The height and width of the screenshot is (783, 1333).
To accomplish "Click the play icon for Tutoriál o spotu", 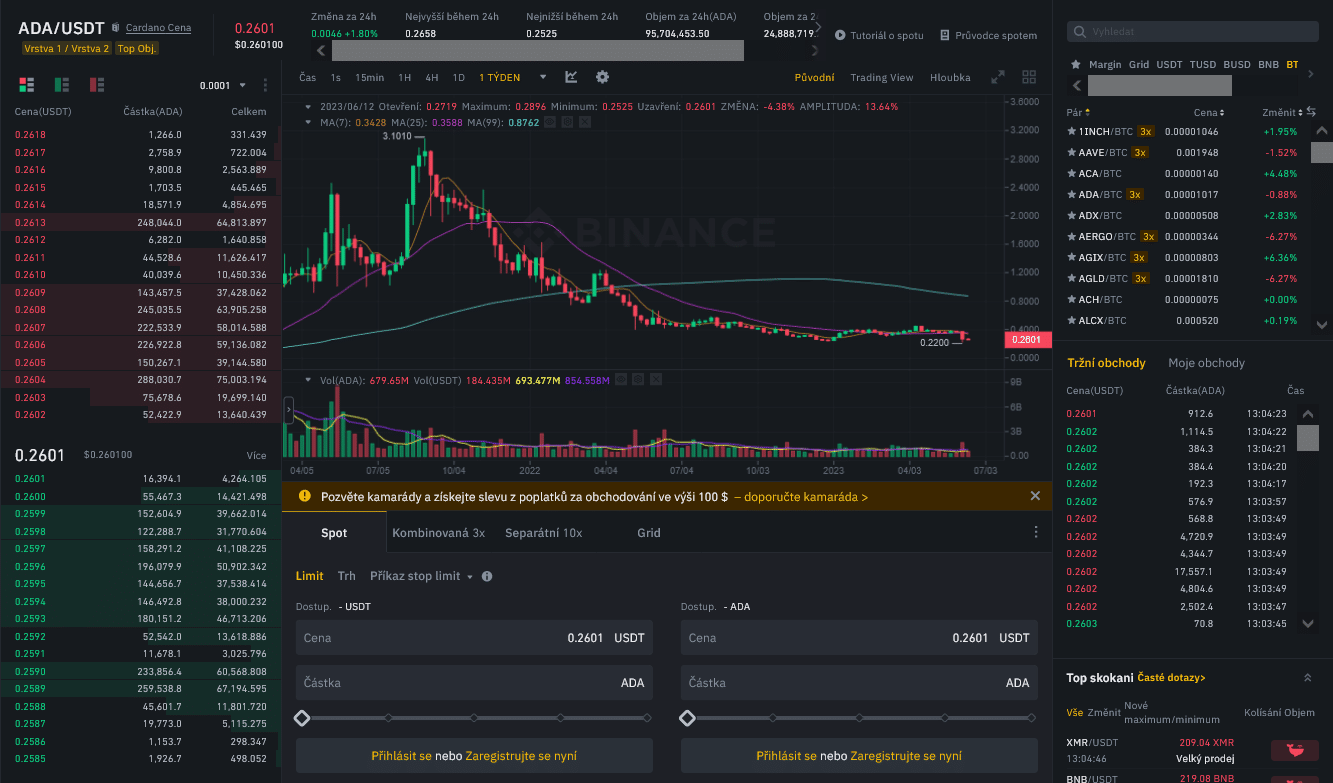I will (x=840, y=35).
